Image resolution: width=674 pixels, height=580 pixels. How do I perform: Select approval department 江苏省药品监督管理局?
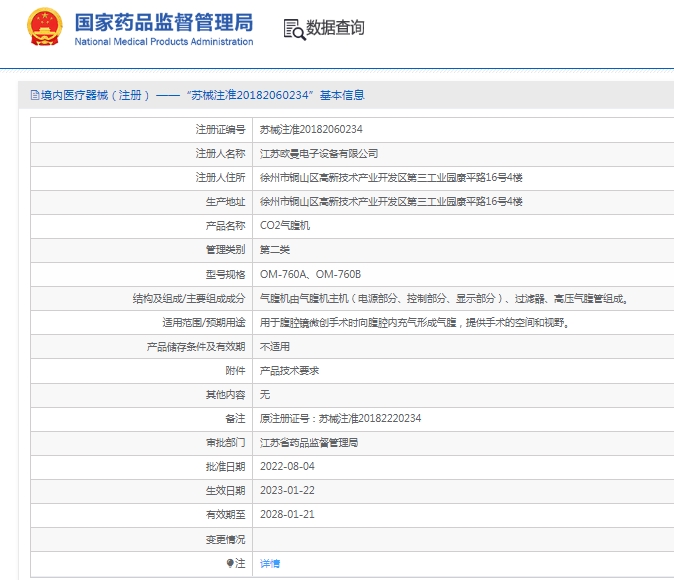pos(309,442)
